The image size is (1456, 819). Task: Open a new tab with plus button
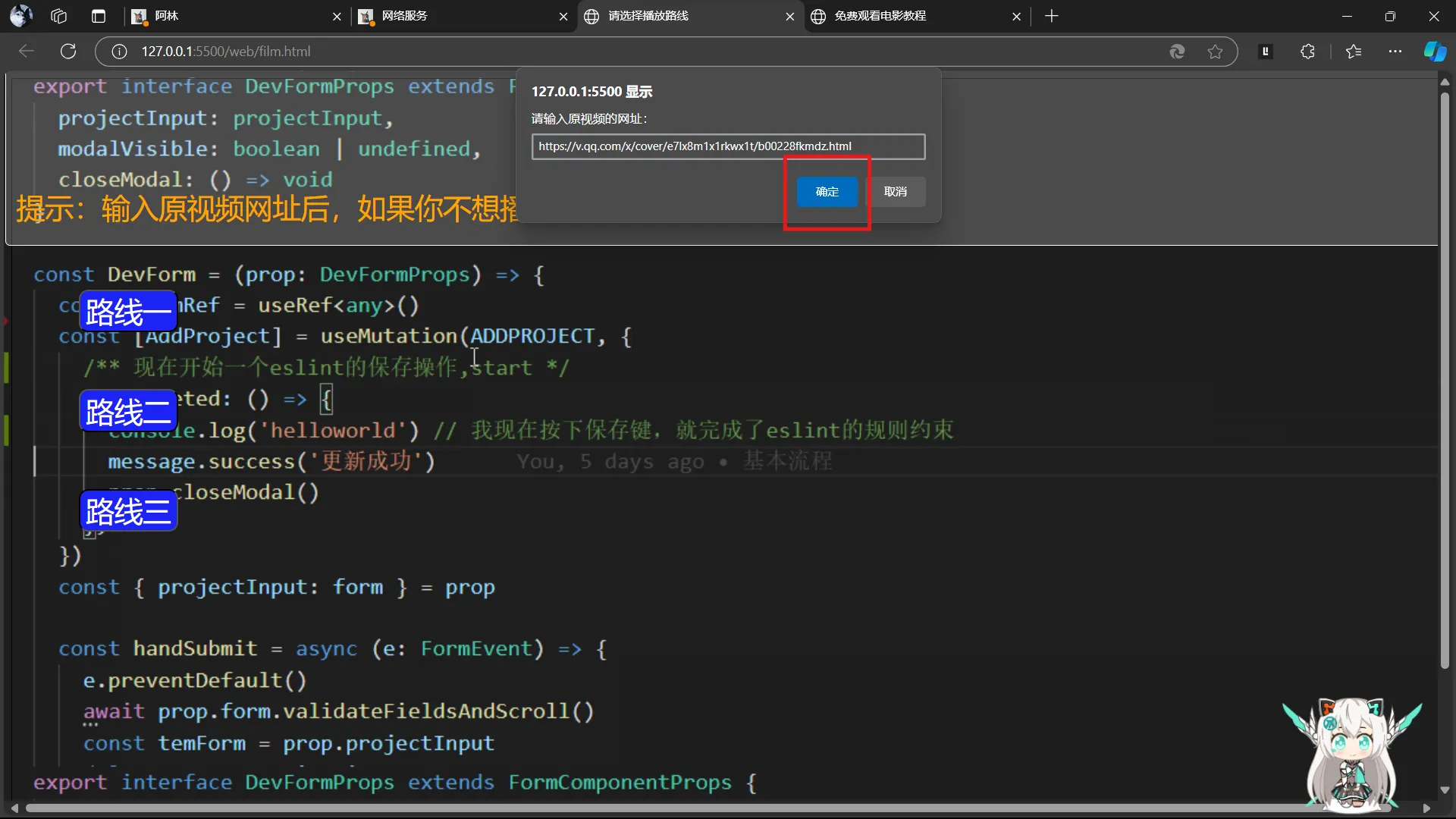click(1051, 16)
